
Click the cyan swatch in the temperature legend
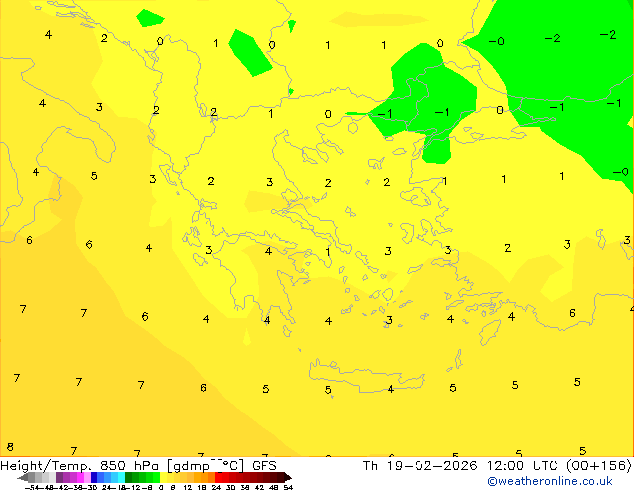pos(121,477)
